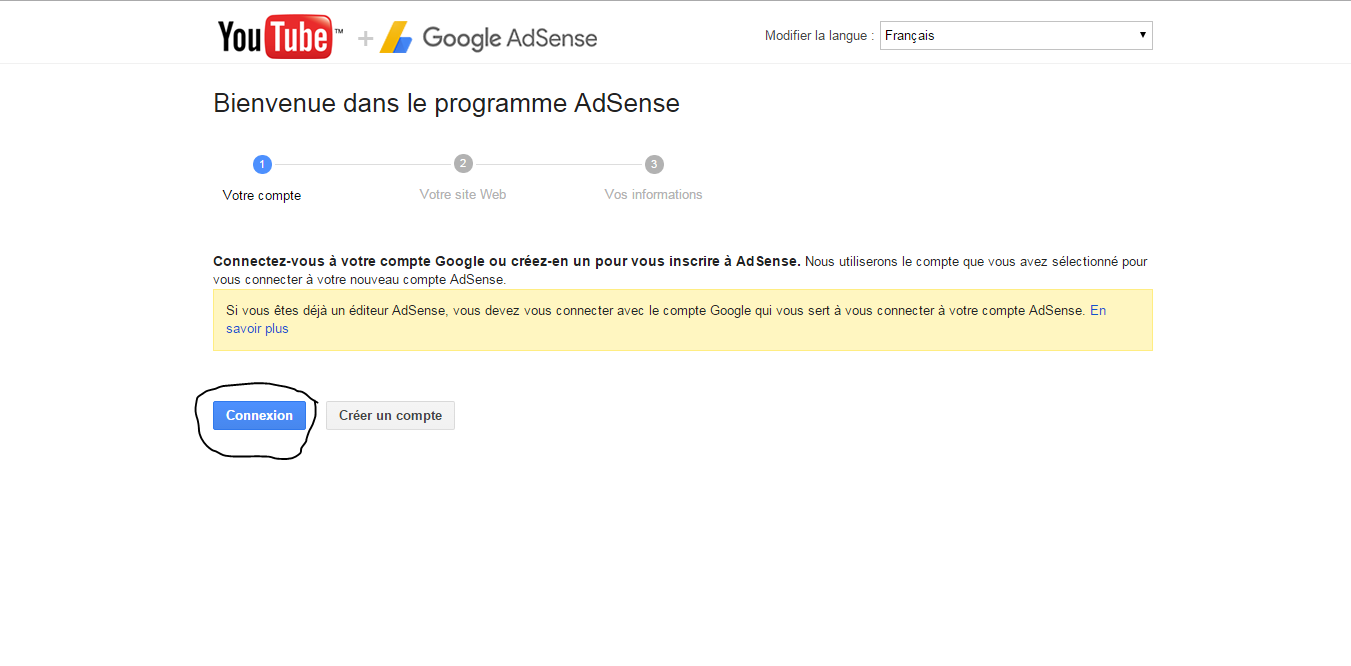This screenshot has width=1351, height=666.
Task: Click the blue Connexion button
Action: point(259,416)
